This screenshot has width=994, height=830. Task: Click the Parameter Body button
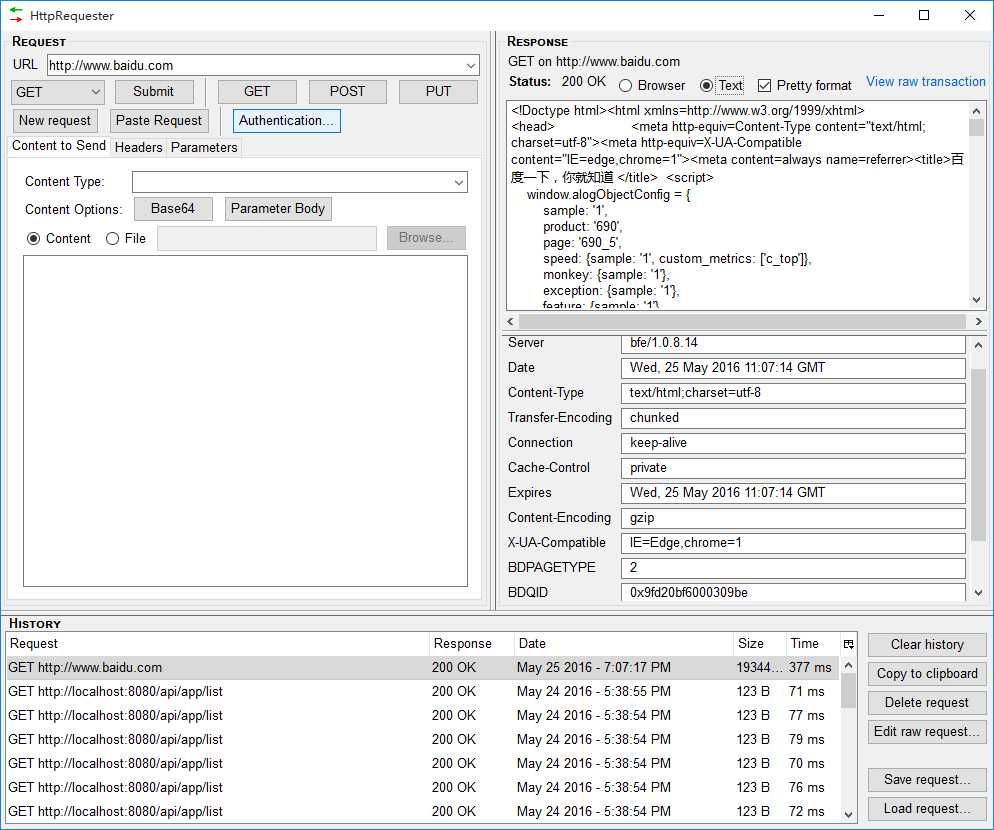point(278,209)
